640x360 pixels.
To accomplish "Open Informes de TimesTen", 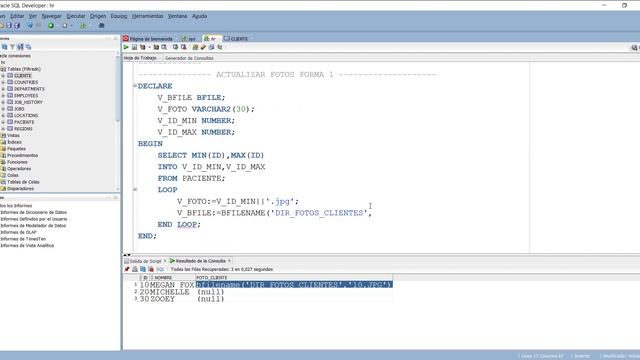I will pyautogui.click(x=23, y=239).
